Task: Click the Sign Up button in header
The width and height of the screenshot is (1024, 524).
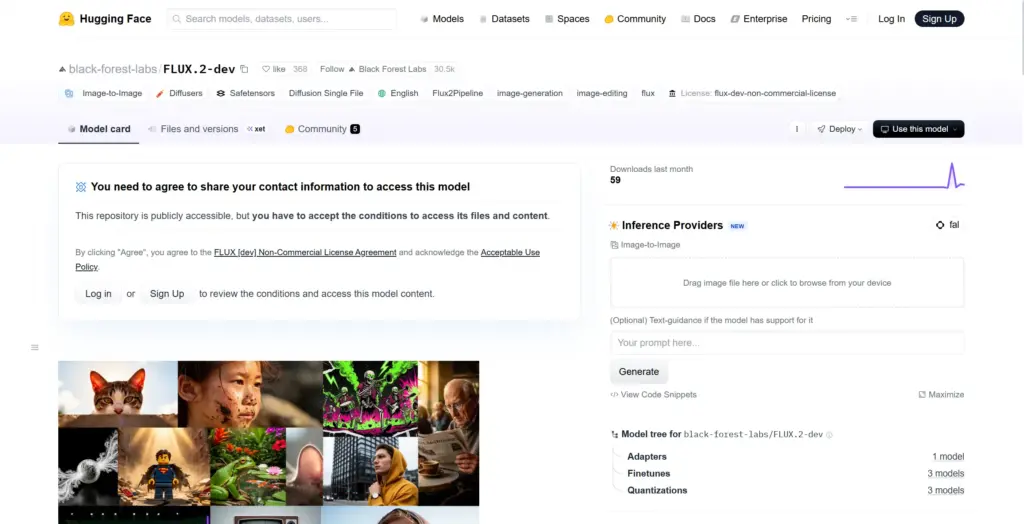Action: tap(939, 19)
